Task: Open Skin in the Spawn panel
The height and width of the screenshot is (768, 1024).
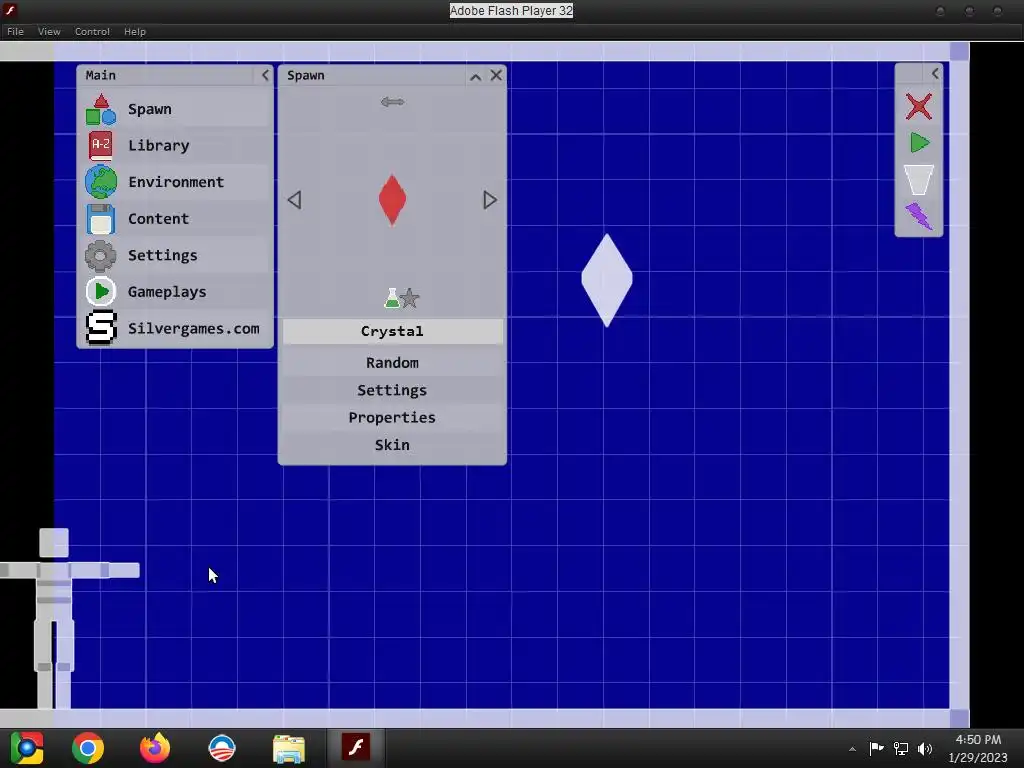Action: click(x=392, y=445)
